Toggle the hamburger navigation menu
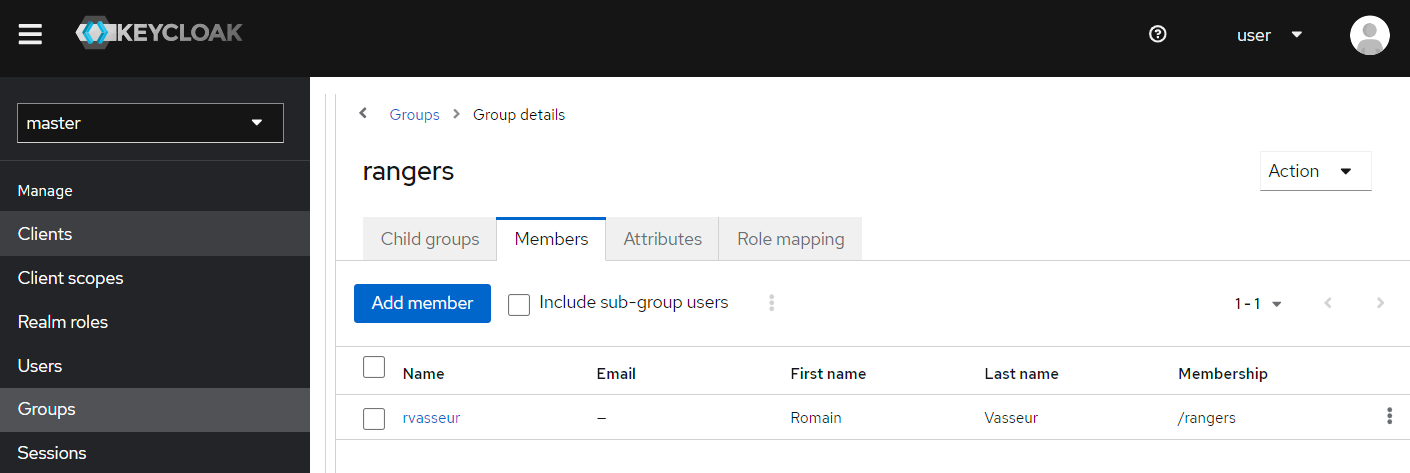1410x473 pixels. [30, 34]
